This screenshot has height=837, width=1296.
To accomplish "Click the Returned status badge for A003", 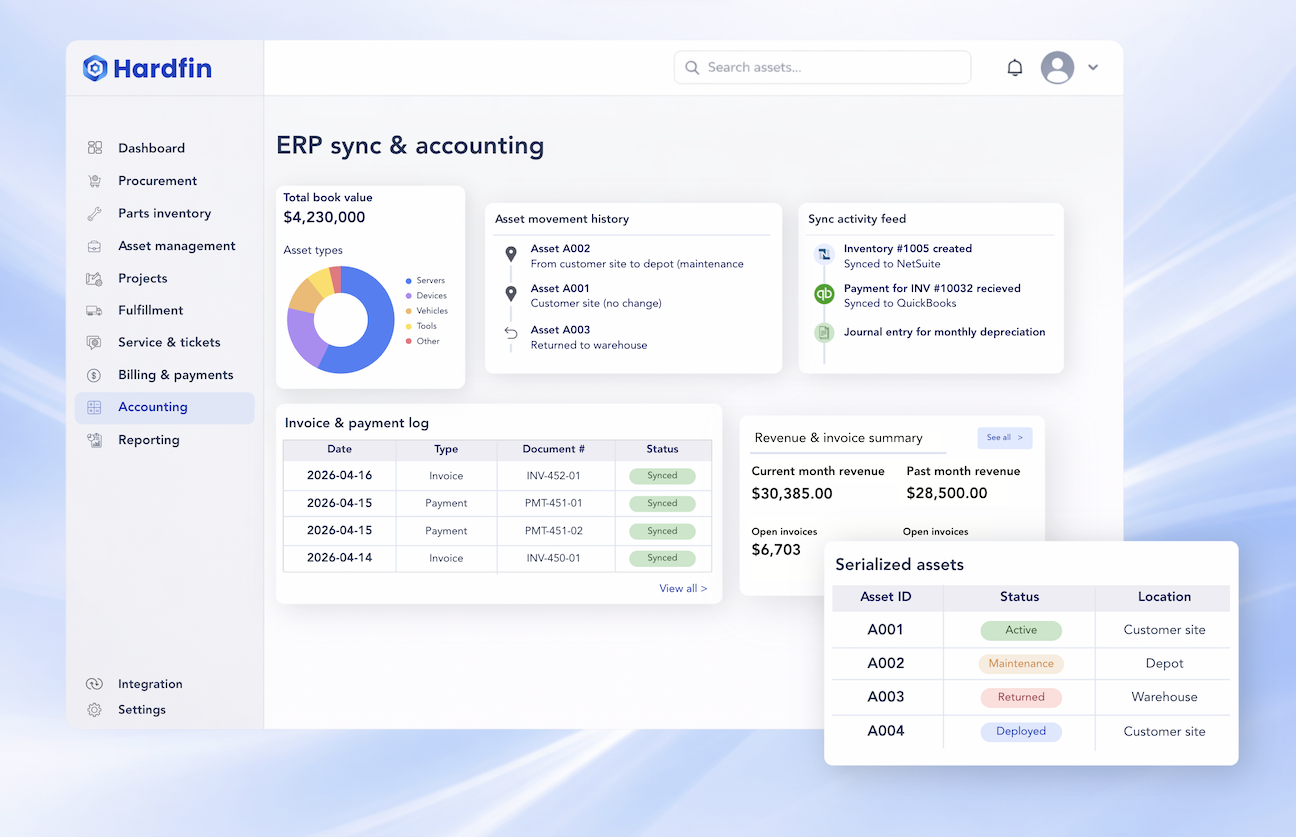I will click(x=1021, y=697).
